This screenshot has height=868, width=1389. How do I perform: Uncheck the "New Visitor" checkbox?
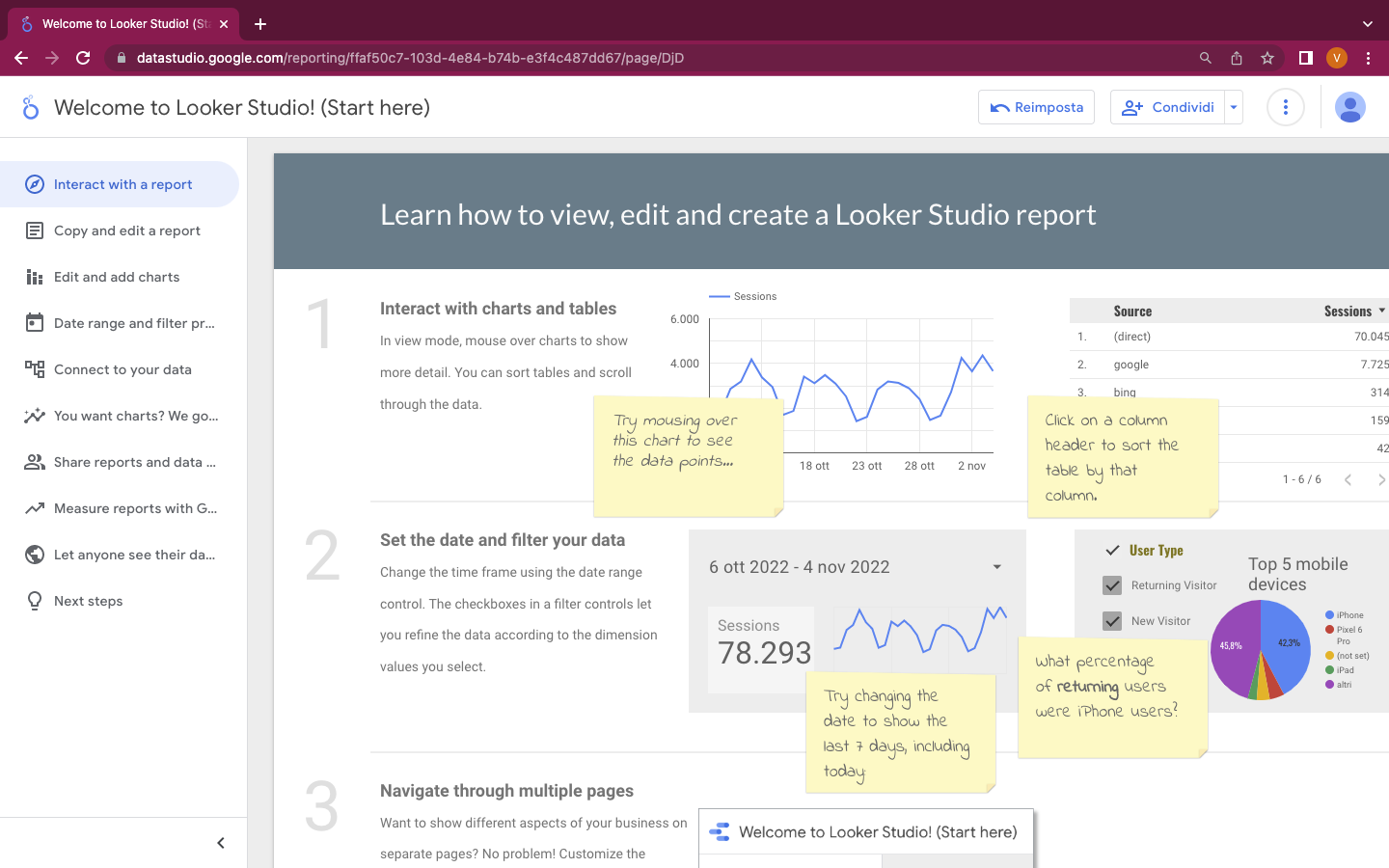(1112, 621)
